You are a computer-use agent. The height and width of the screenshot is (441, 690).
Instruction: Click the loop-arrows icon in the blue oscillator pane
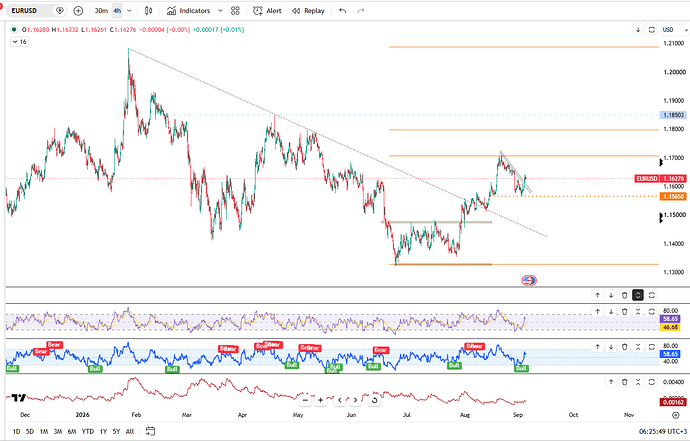(652, 347)
